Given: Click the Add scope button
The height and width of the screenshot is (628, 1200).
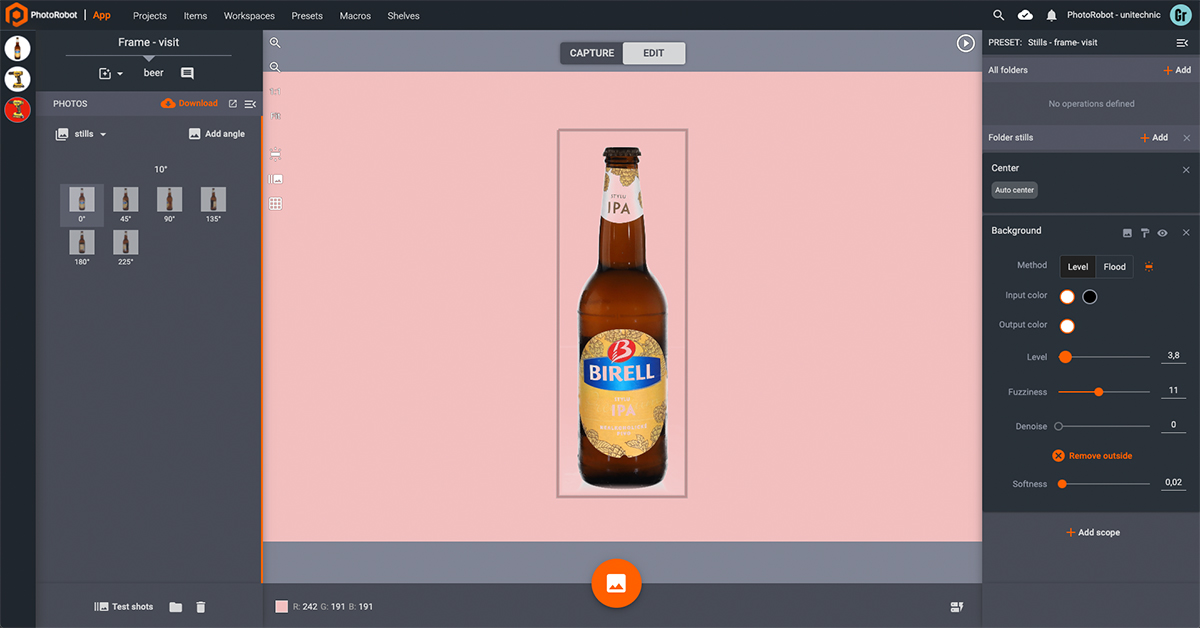Looking at the screenshot, I should 1092,533.
